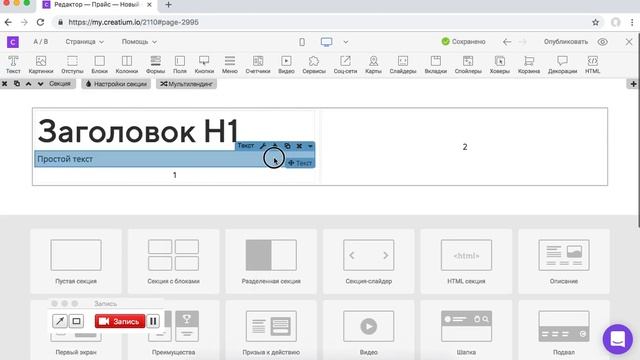640x360 pixels.
Task: Click the Заголовок H1 heading
Action: pyautogui.click(x=138, y=131)
